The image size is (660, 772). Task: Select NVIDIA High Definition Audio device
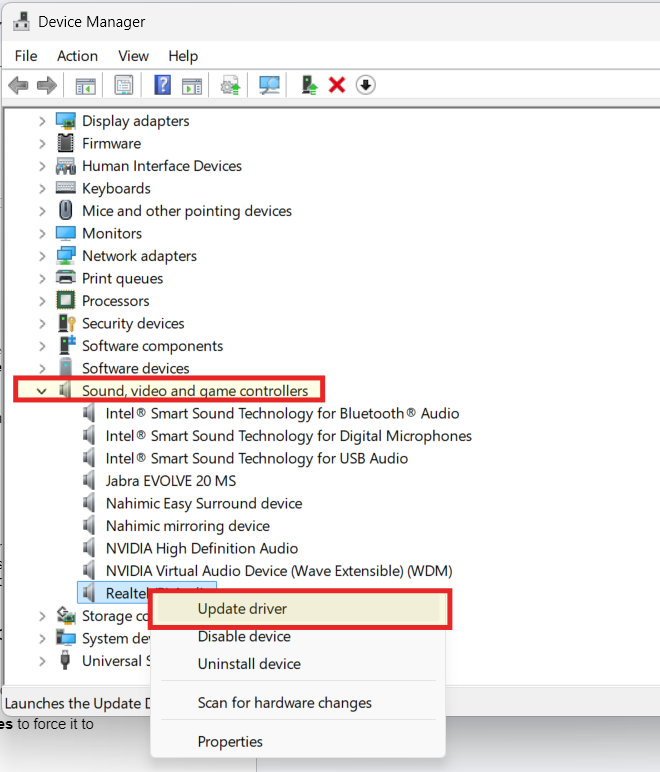point(201,548)
